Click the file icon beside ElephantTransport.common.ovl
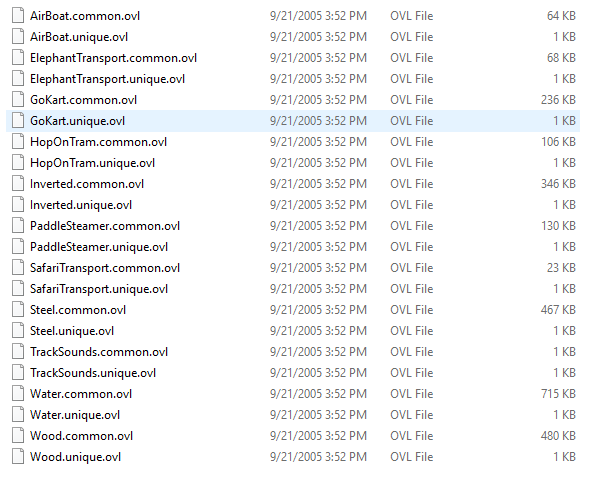Image resolution: width=602 pixels, height=485 pixels. [18, 58]
